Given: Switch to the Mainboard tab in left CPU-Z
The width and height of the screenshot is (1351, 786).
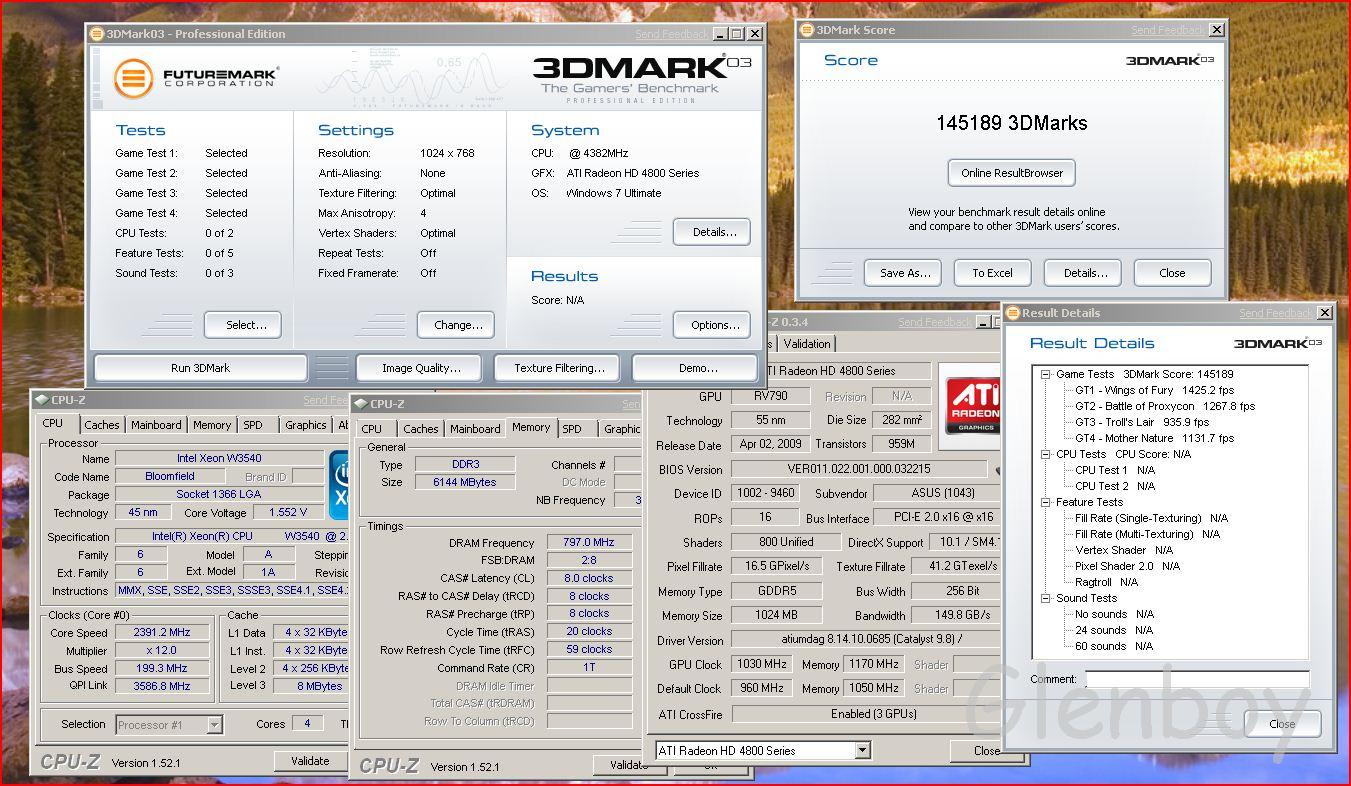Looking at the screenshot, I should (157, 425).
